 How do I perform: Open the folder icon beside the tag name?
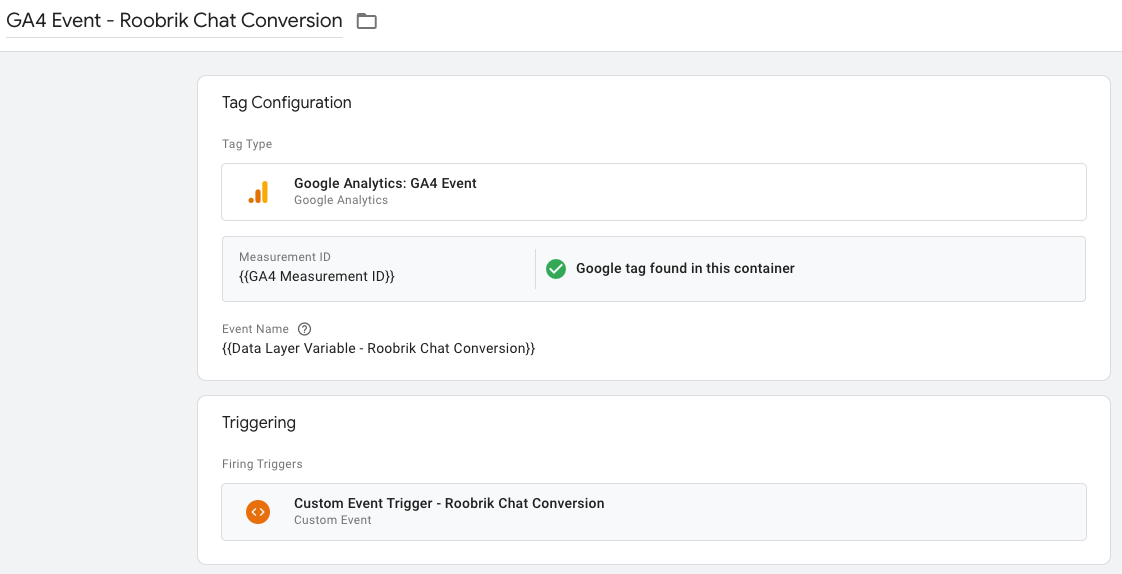pos(367,21)
